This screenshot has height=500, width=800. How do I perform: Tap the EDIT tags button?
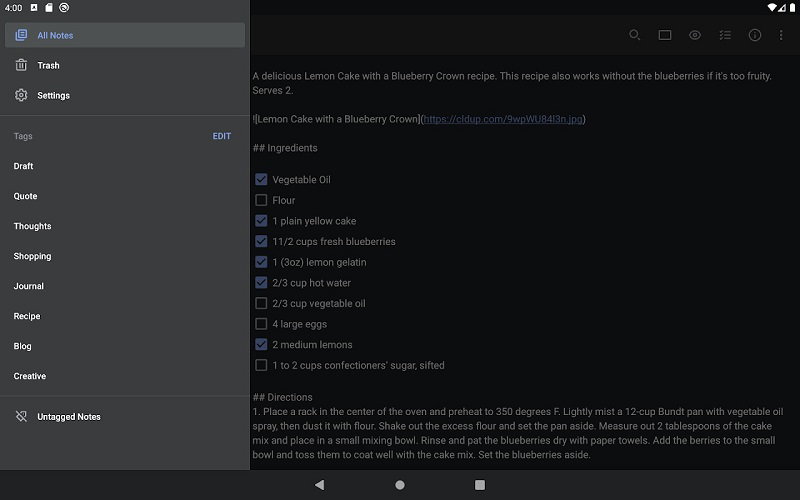click(221, 136)
